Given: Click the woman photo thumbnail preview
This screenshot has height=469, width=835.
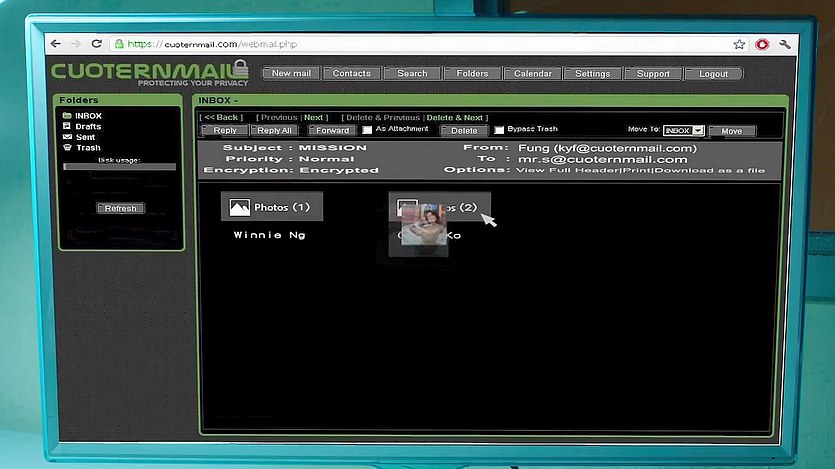Looking at the screenshot, I should [x=424, y=225].
